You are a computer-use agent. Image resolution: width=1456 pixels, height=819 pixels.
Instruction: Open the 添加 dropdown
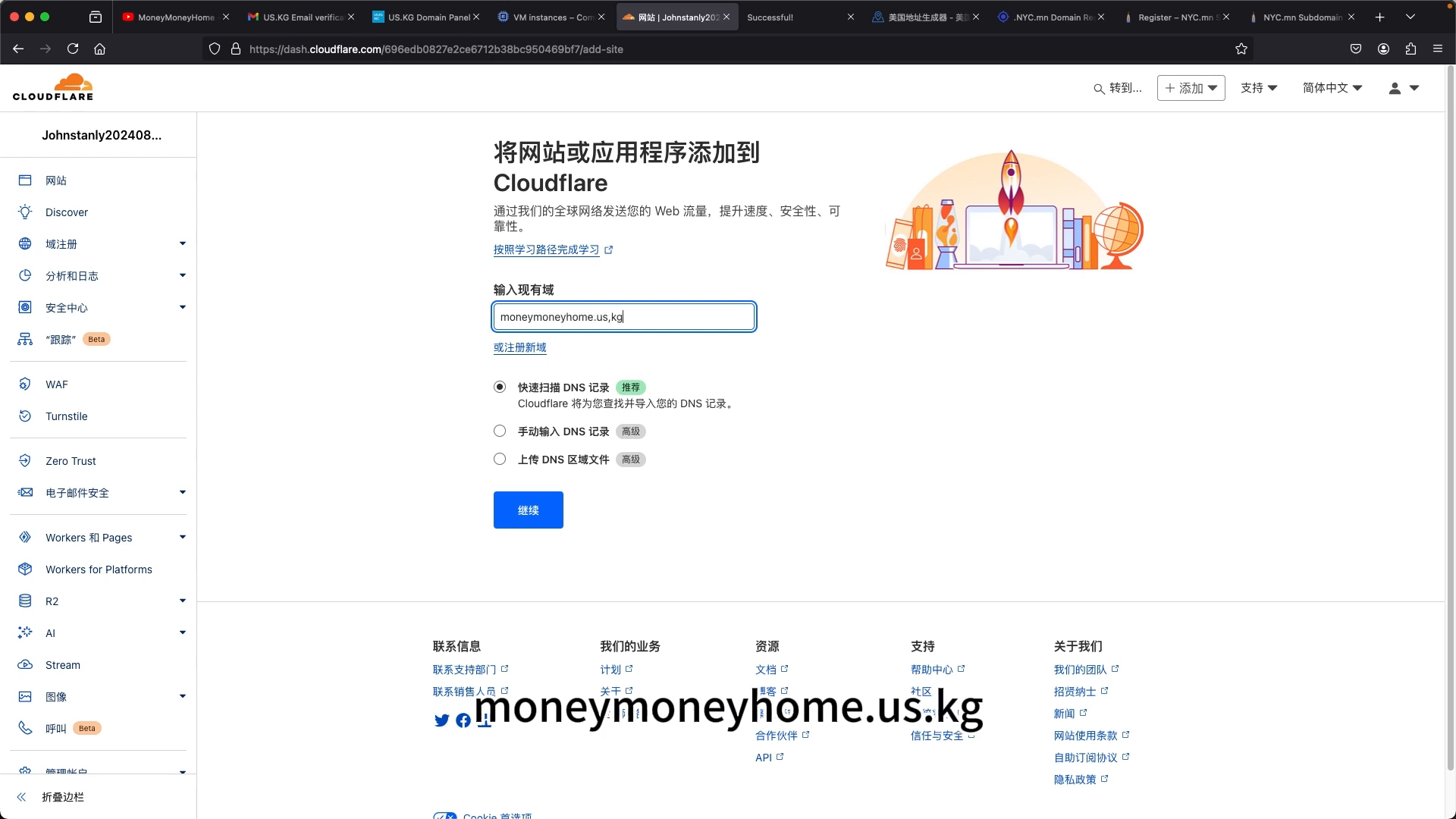click(1191, 88)
